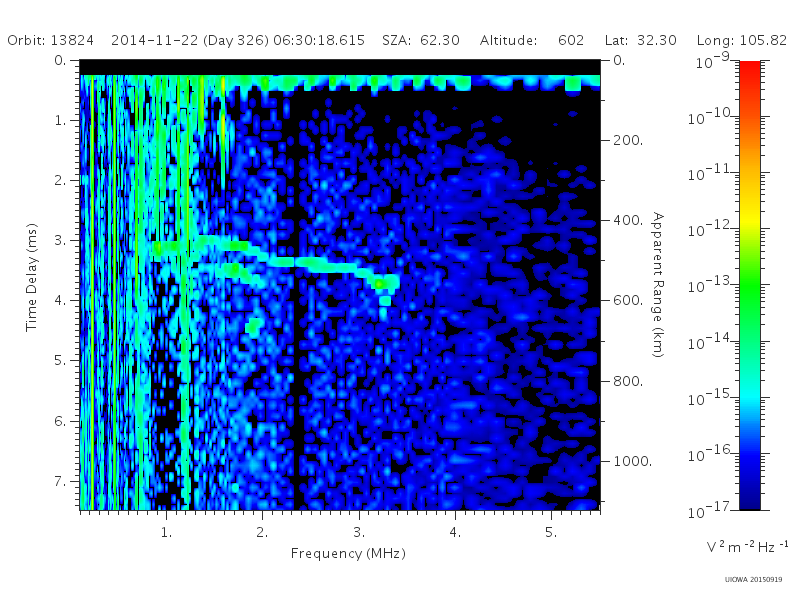Click the 'Lat: 32.30' value
This screenshot has width=800, height=600.
(x=640, y=40)
